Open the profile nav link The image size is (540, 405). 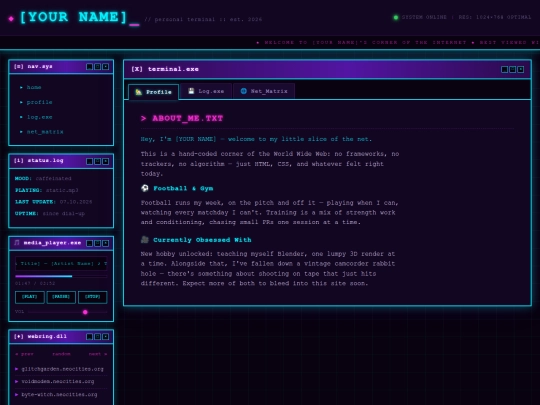click(x=39, y=102)
